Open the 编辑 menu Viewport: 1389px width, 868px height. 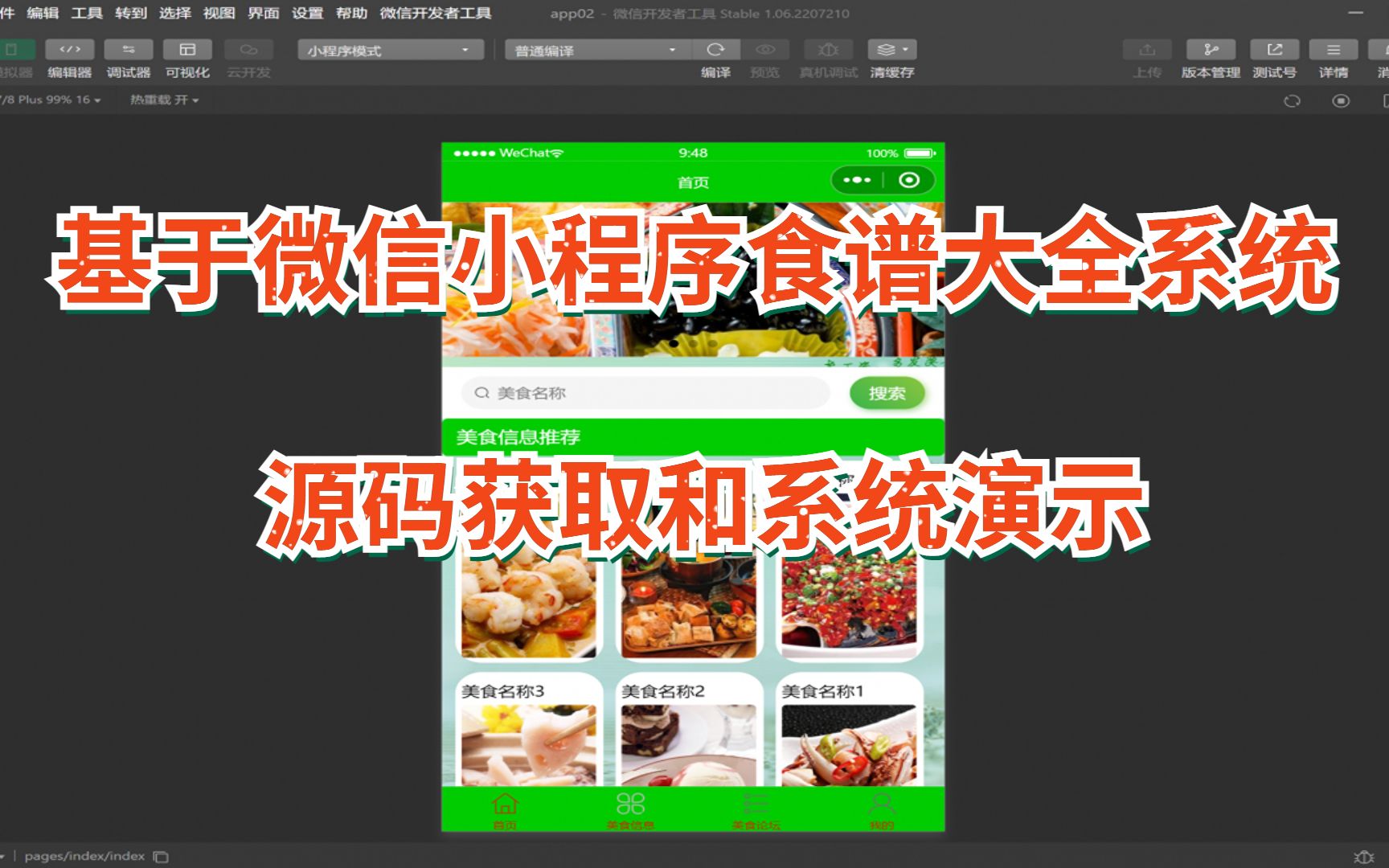(43, 13)
